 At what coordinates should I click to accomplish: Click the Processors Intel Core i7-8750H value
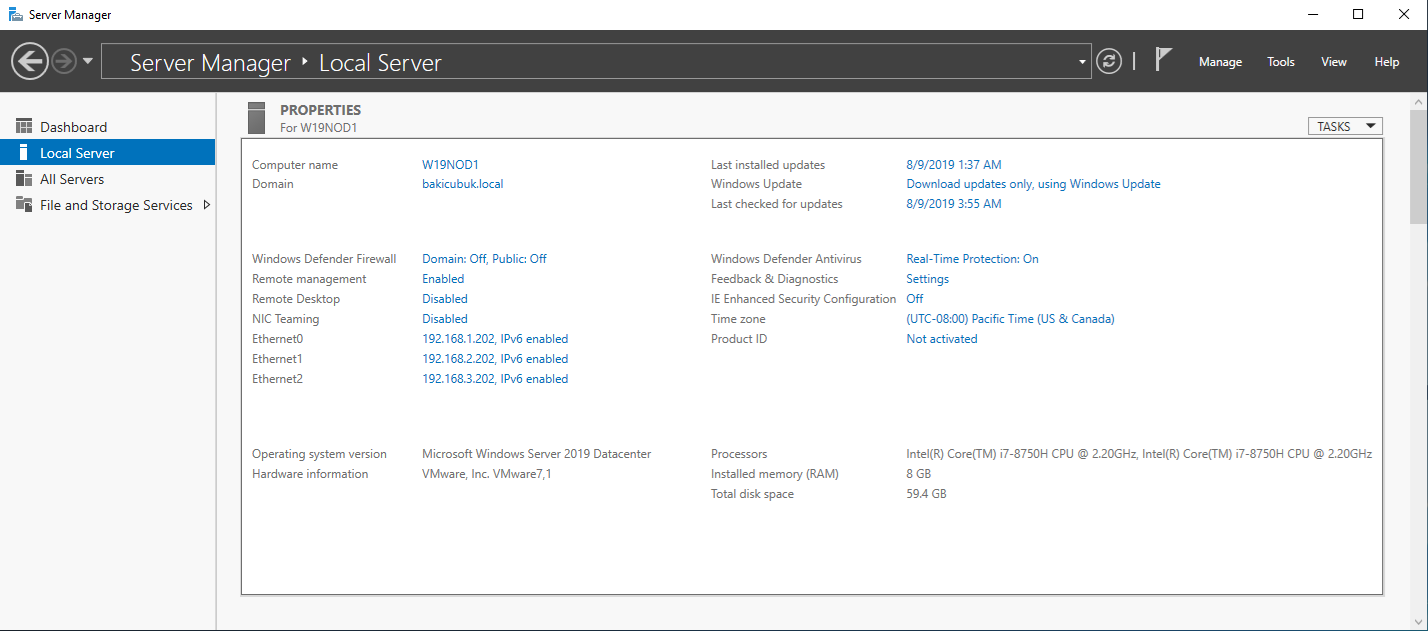click(1139, 454)
